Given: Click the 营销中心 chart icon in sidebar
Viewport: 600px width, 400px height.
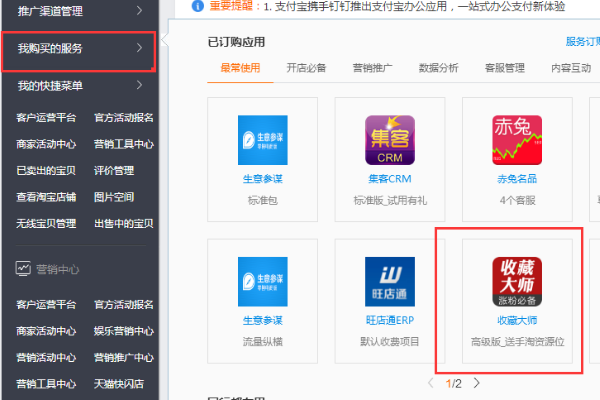Looking at the screenshot, I should tap(23, 269).
